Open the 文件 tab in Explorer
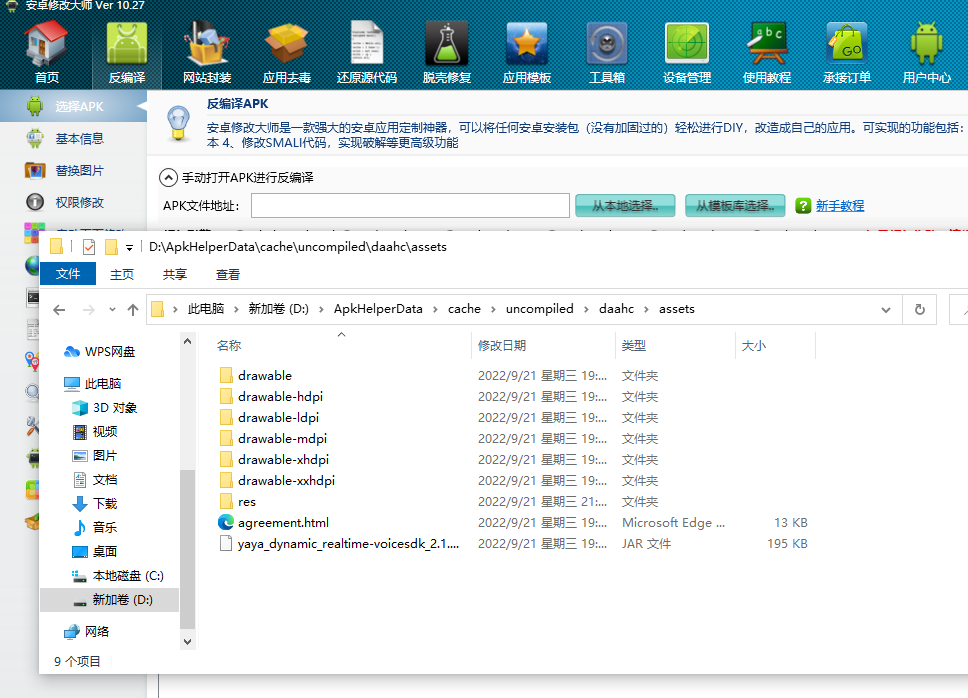968x698 pixels. pos(68,274)
